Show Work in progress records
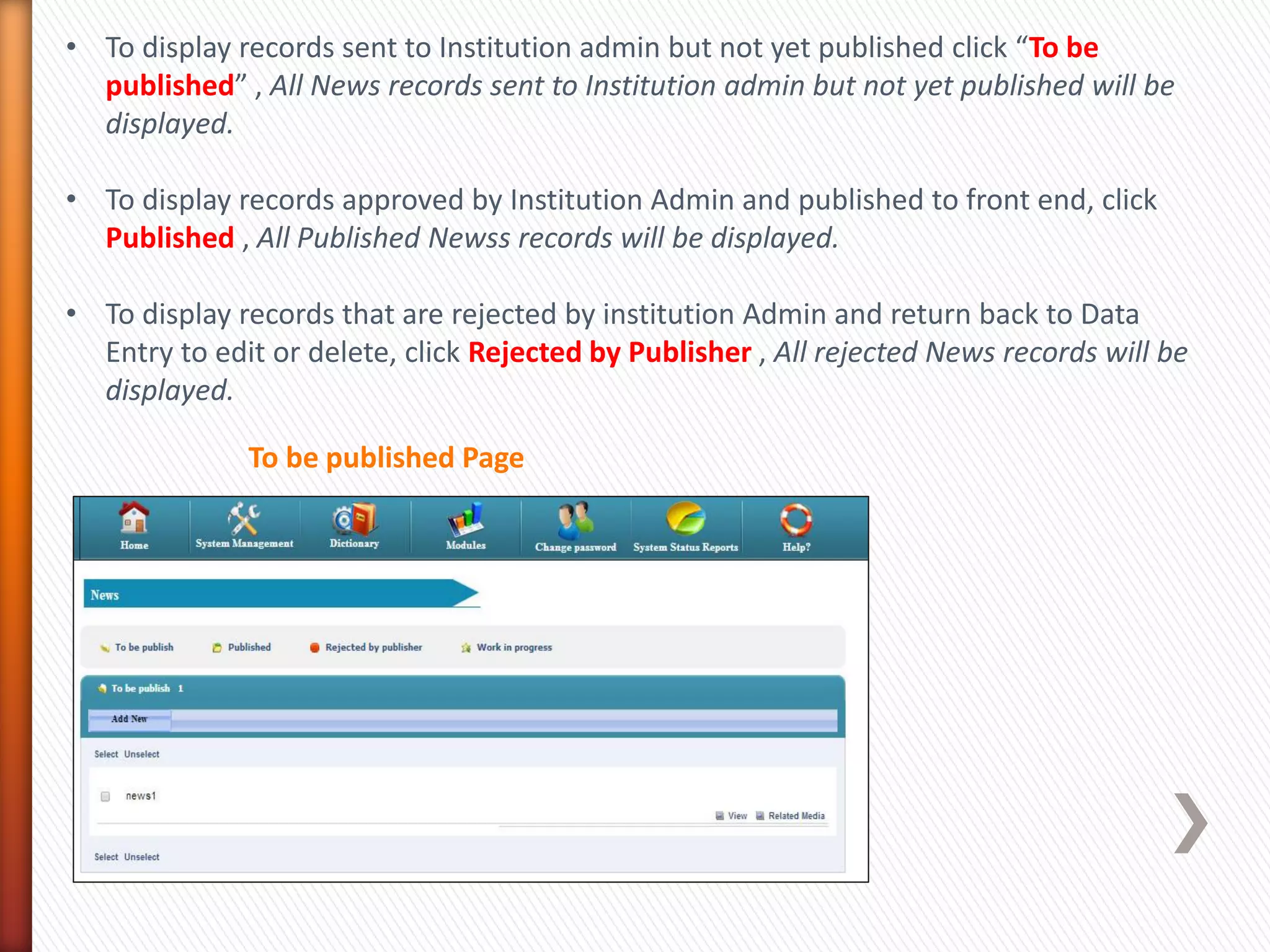This screenshot has width=1270, height=952. 513,647
